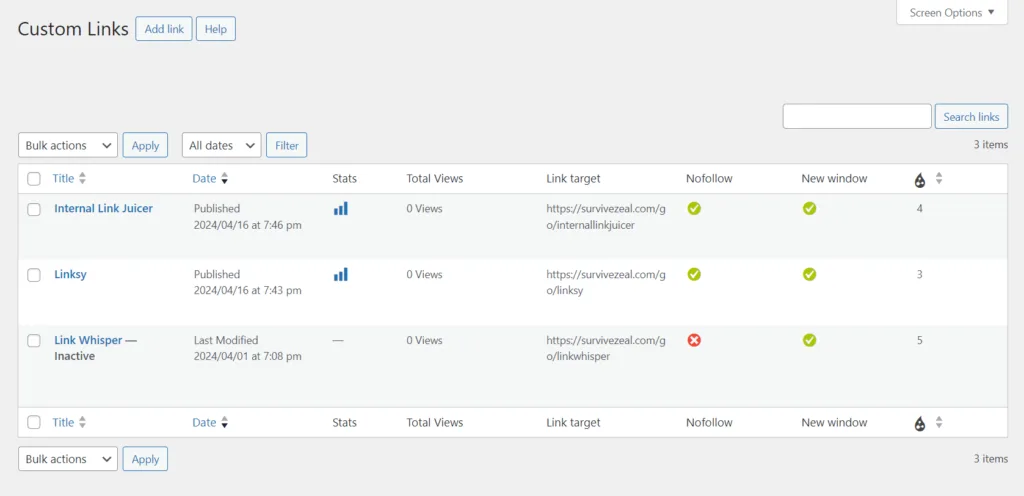Open the All dates filter dropdown
Image resolution: width=1024 pixels, height=496 pixels.
point(221,145)
